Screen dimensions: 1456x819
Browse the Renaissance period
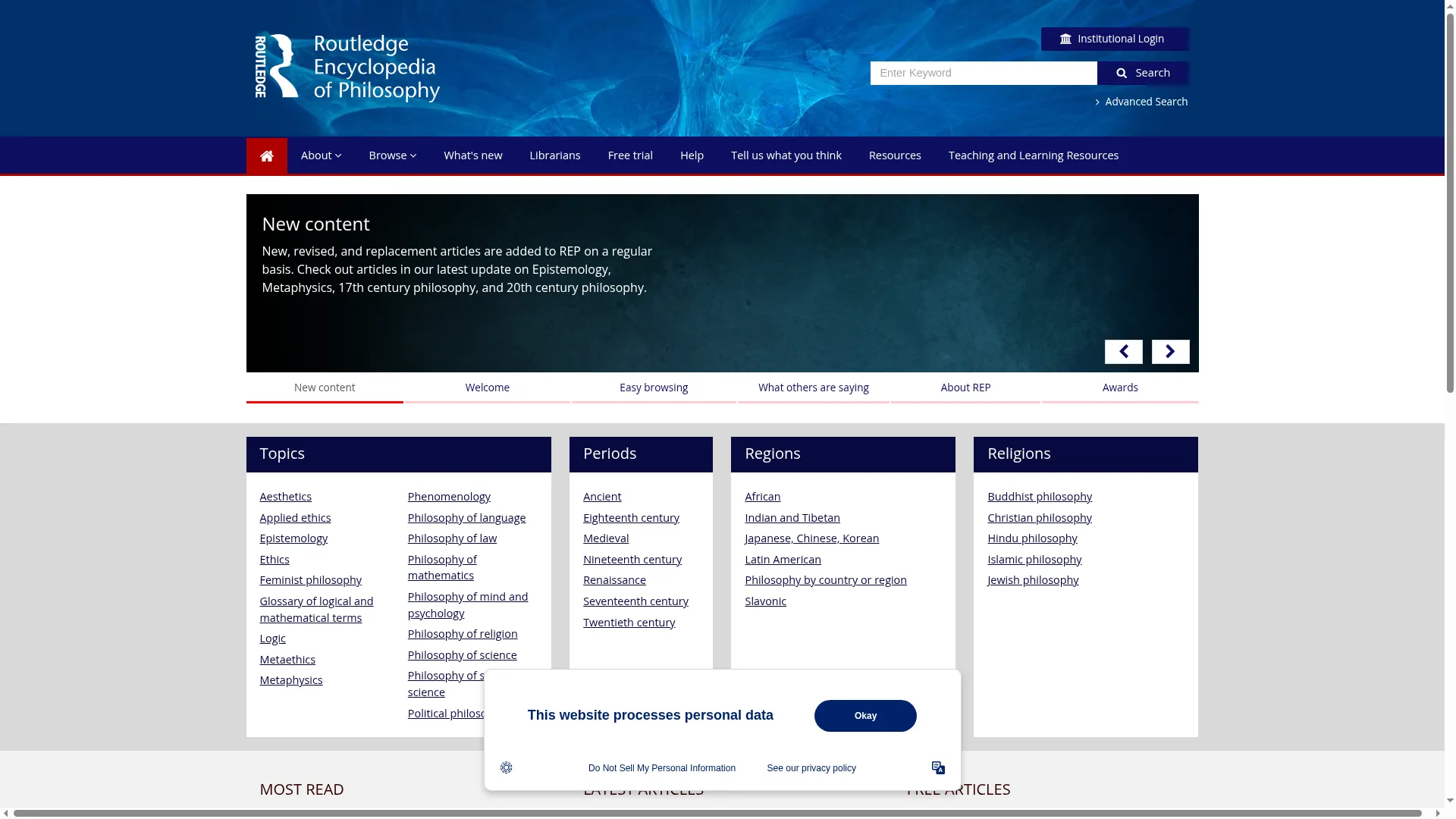click(614, 580)
